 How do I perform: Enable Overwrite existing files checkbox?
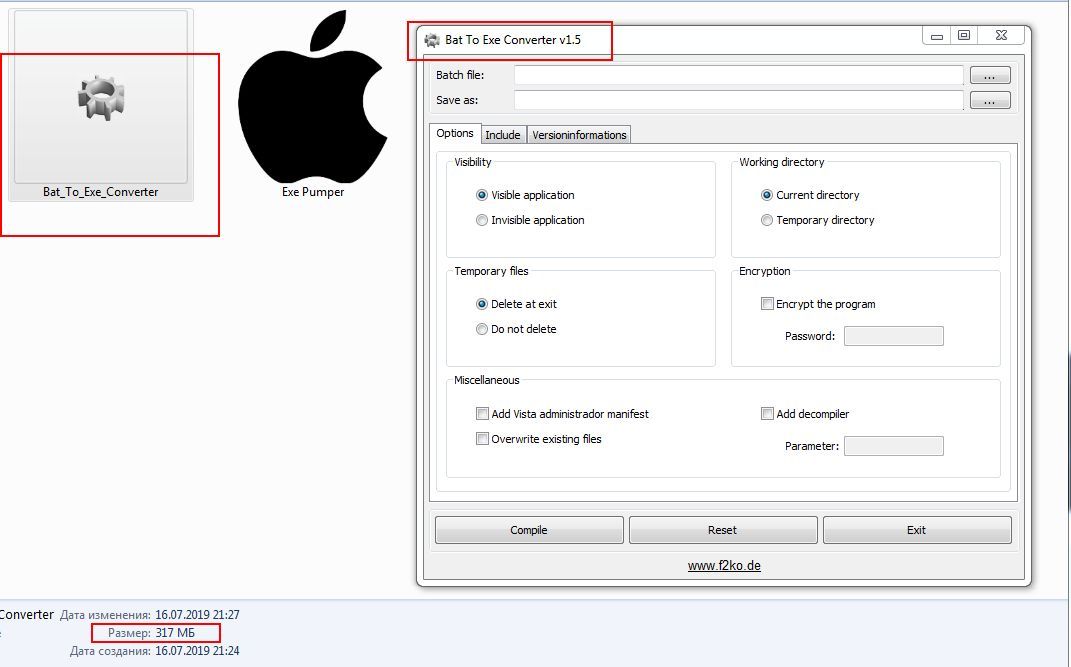tap(482, 439)
